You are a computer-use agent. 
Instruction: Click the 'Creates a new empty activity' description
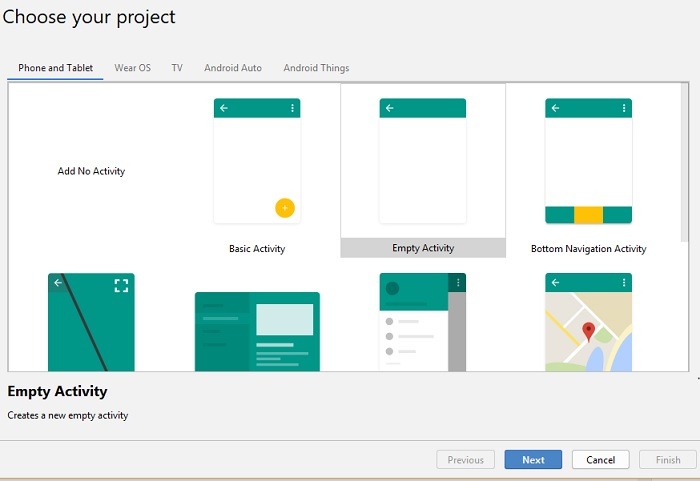click(x=67, y=415)
